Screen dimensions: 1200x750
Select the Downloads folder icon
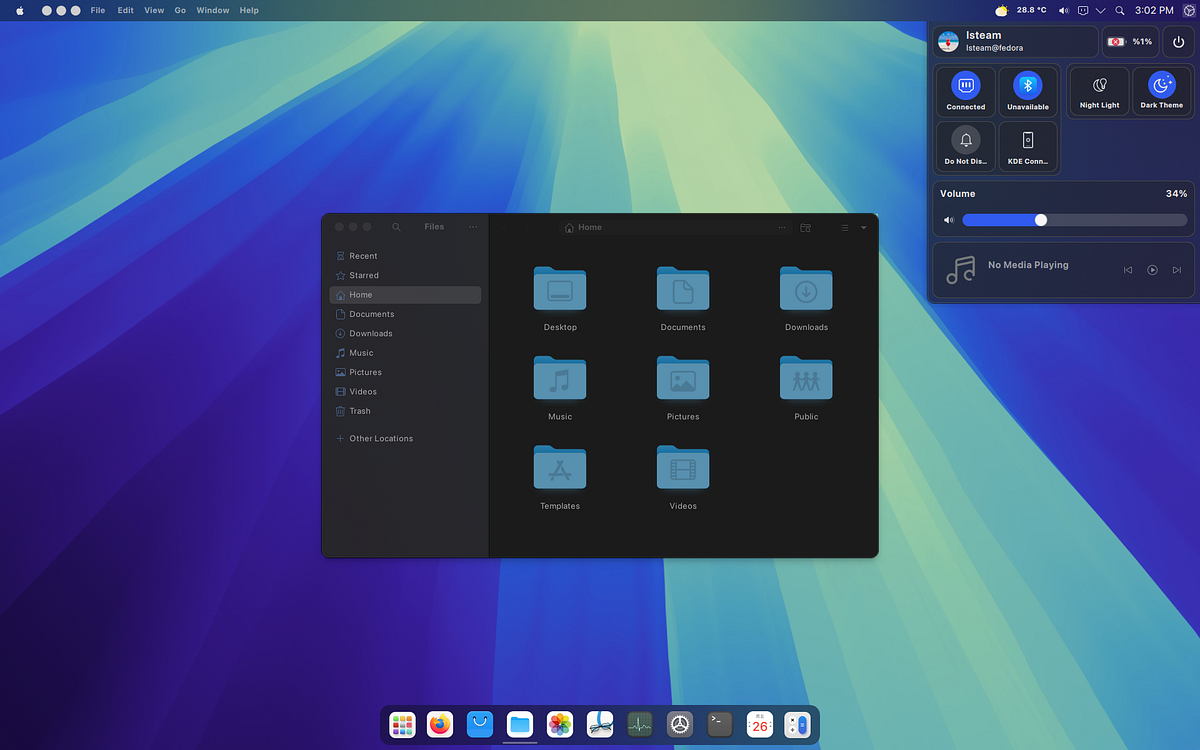806,288
